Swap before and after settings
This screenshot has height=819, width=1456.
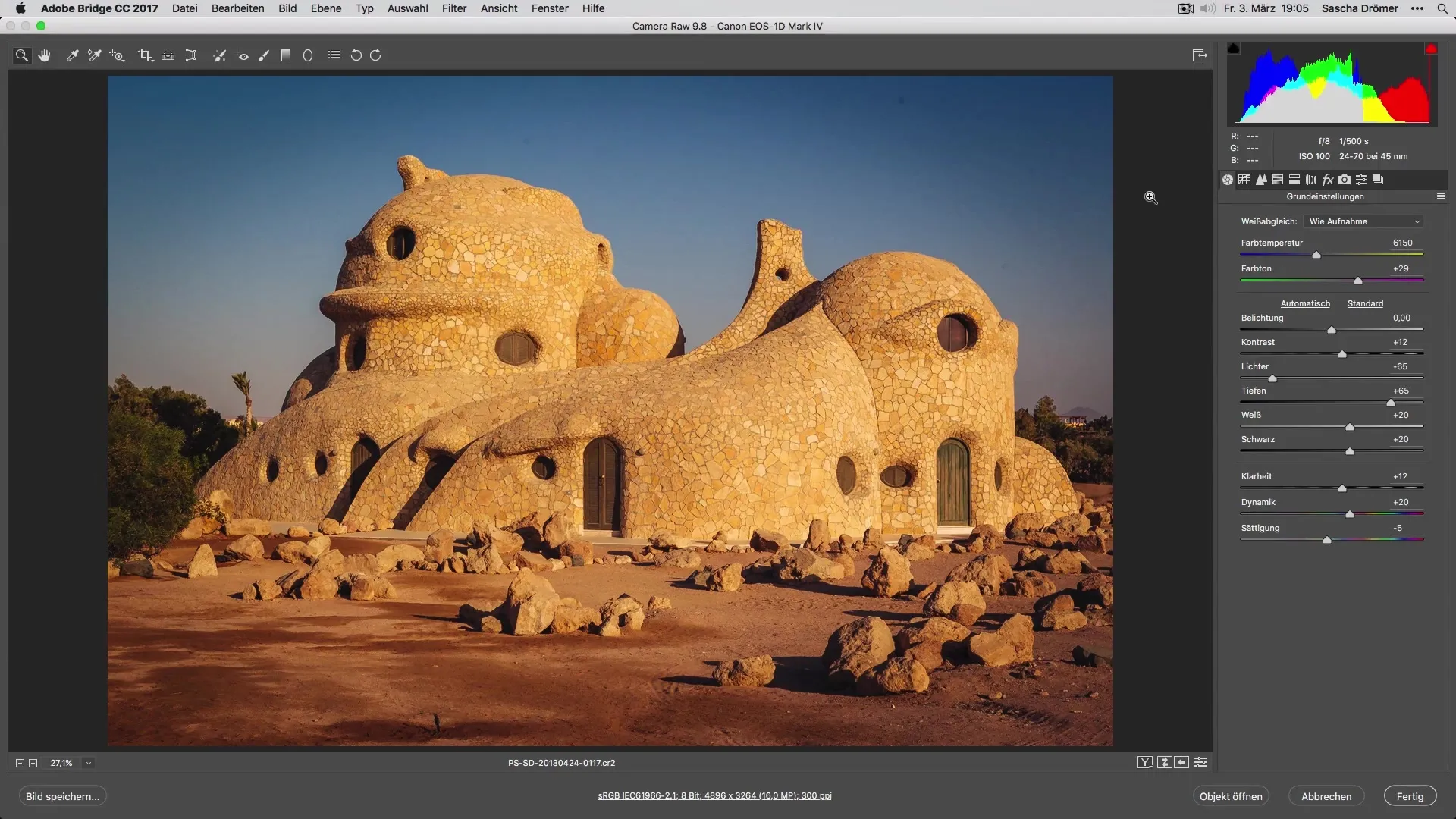click(x=1165, y=762)
